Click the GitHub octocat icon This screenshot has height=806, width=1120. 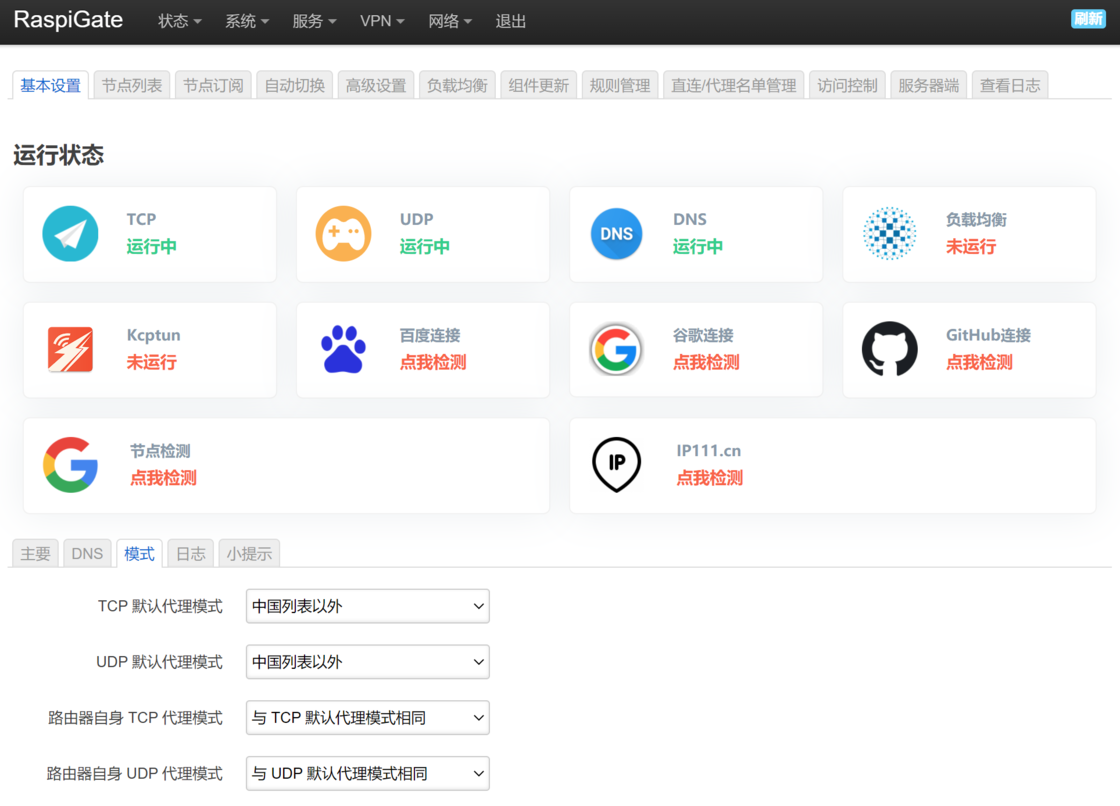tap(889, 349)
